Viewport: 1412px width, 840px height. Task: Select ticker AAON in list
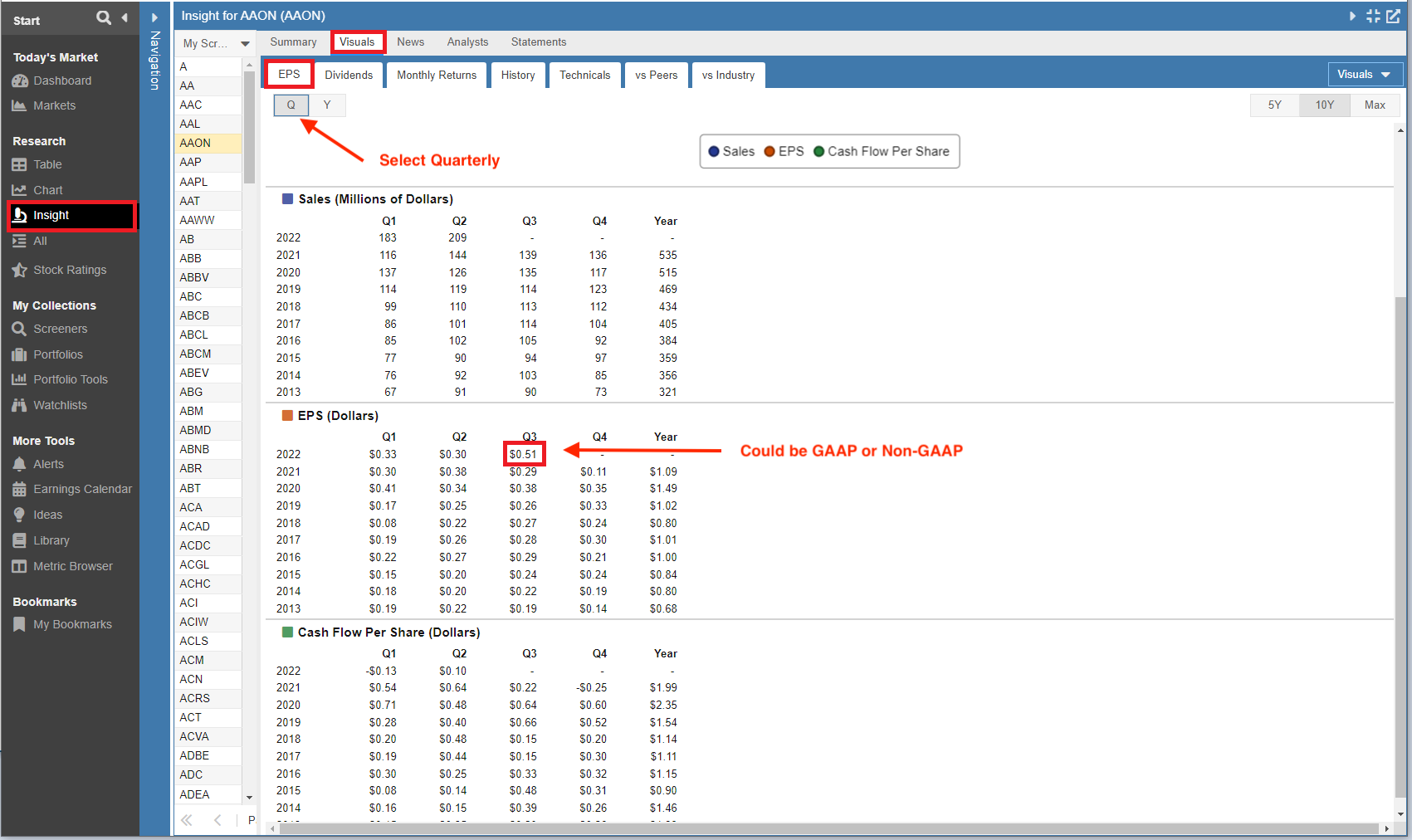pyautogui.click(x=208, y=144)
